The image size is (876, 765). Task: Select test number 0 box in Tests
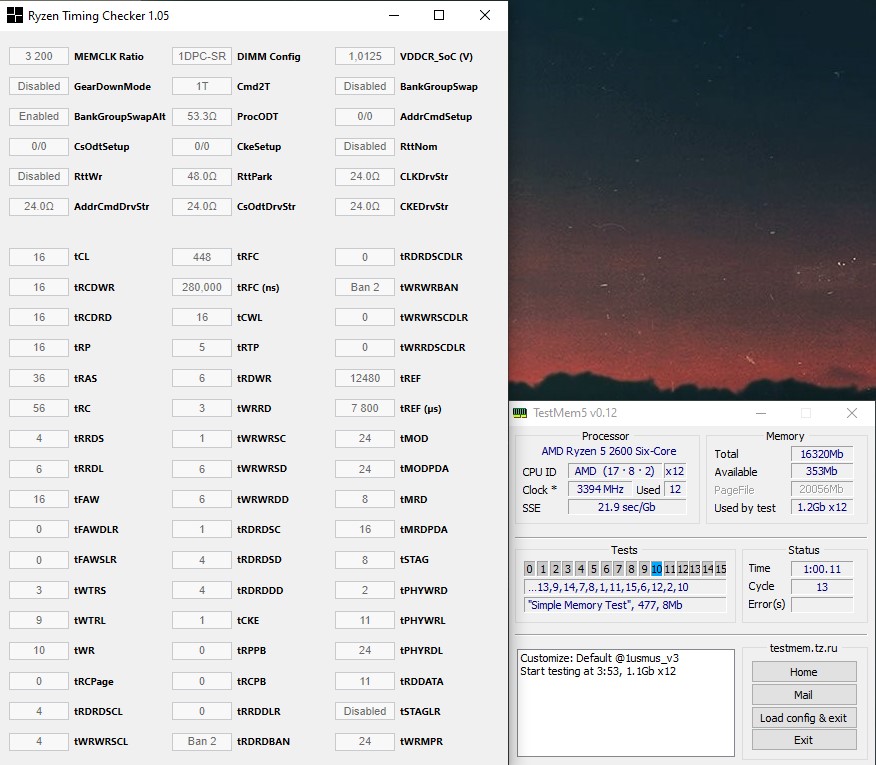529,569
